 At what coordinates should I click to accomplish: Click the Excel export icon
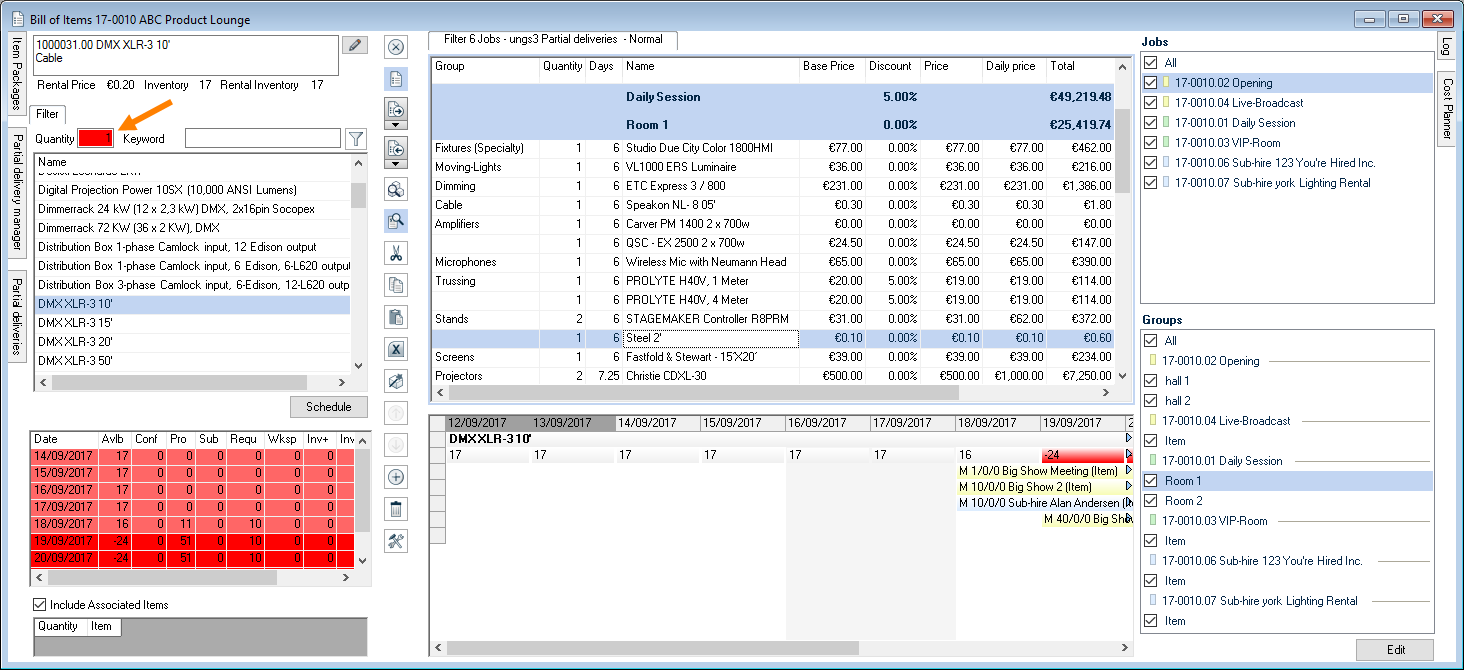point(396,349)
